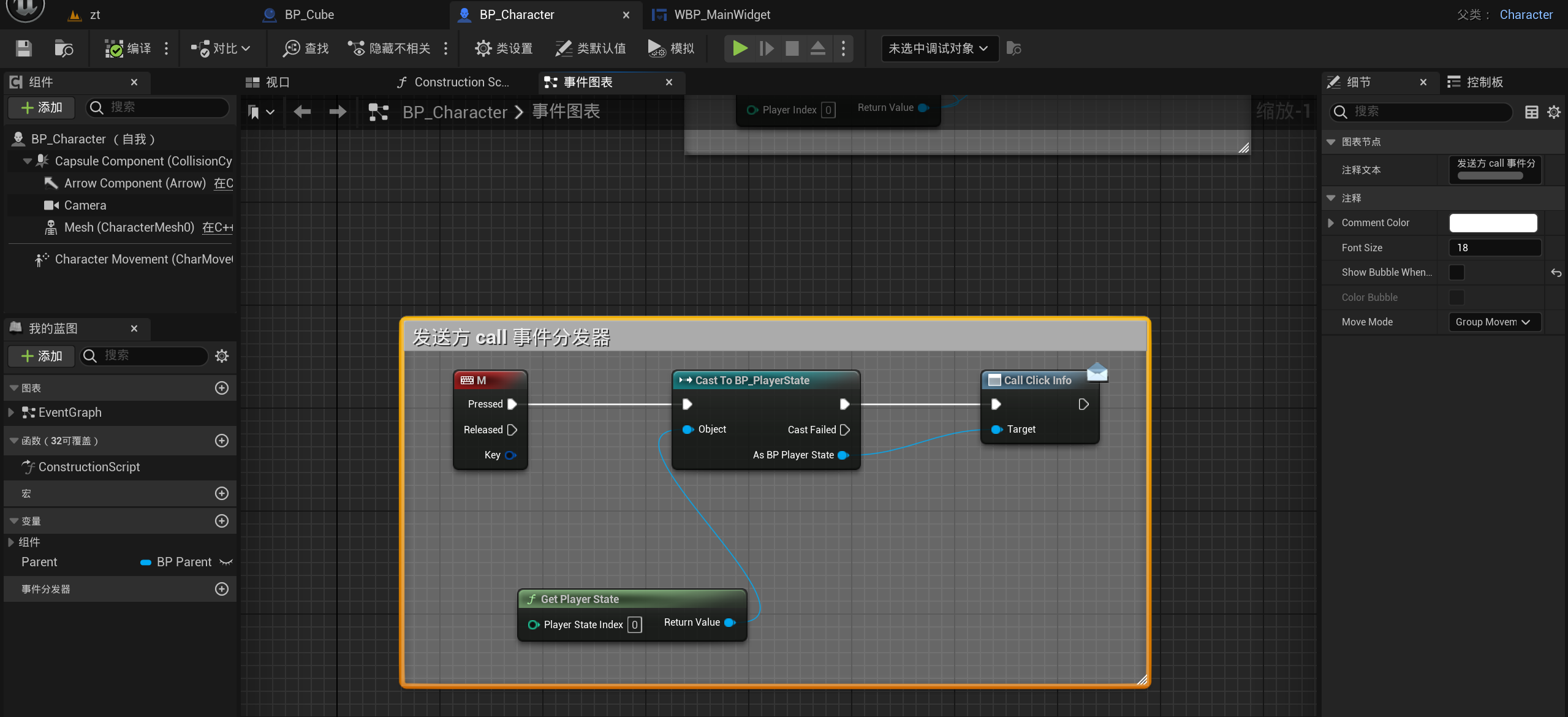Click the graph navigate back arrow
This screenshot has height=717, width=1568.
302,112
